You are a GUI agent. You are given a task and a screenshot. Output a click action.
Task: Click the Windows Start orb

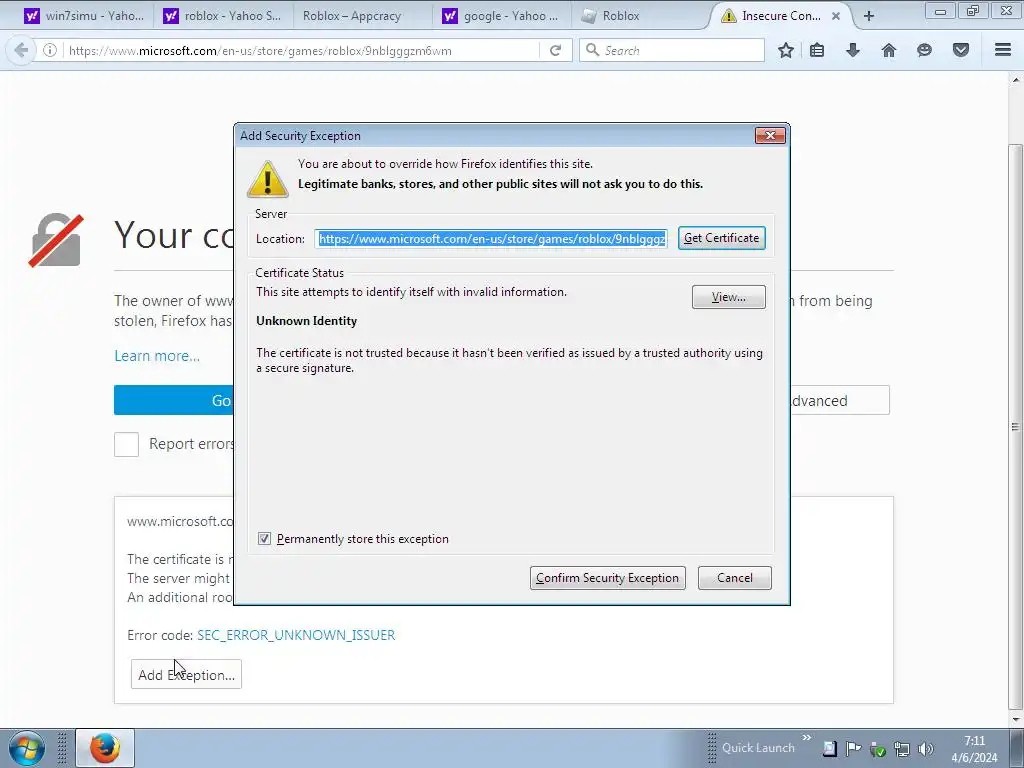27,748
